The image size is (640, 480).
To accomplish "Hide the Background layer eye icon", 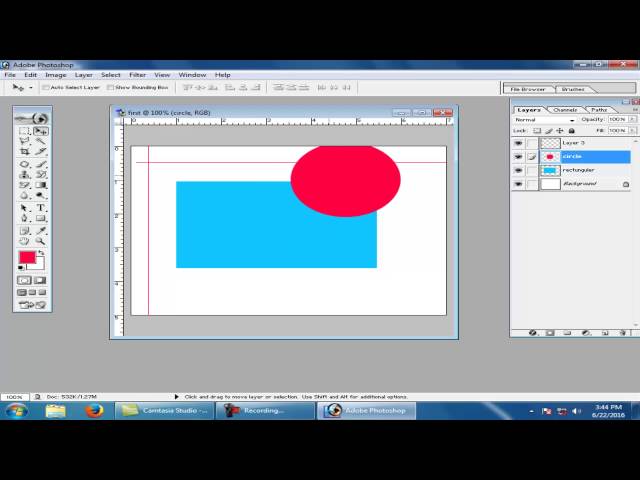I will pyautogui.click(x=518, y=184).
